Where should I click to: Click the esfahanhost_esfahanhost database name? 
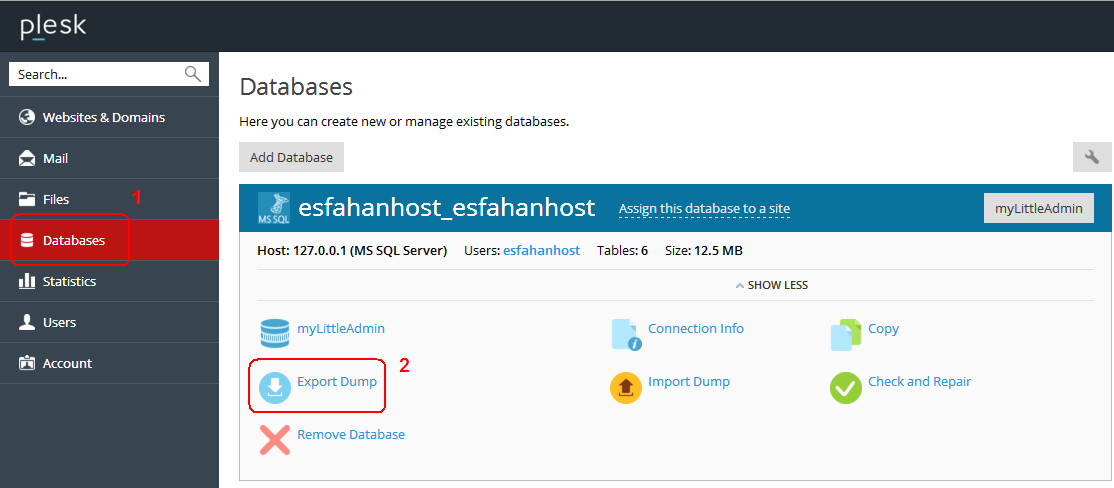click(x=446, y=208)
